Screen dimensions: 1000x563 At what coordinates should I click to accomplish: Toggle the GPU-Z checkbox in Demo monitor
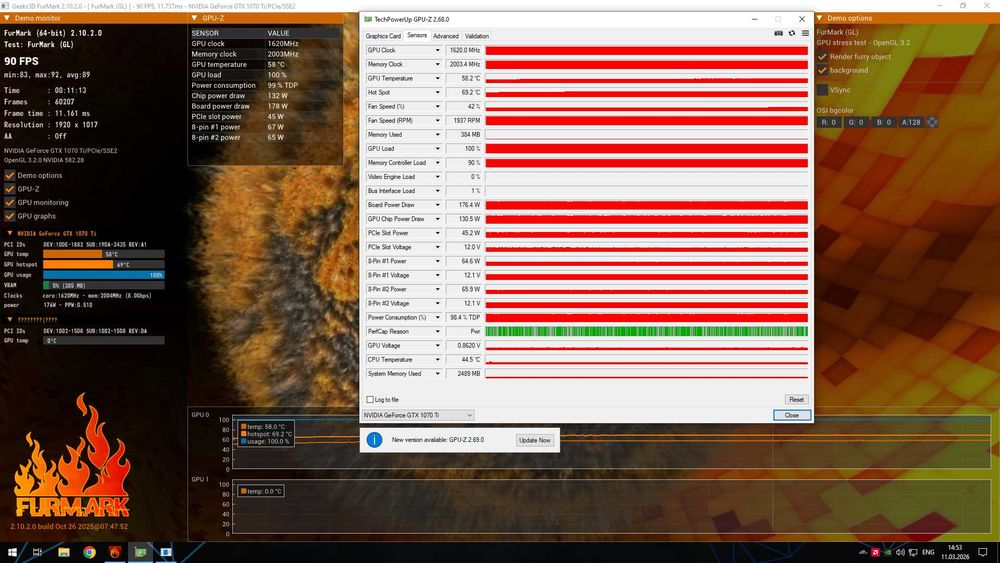pos(10,189)
